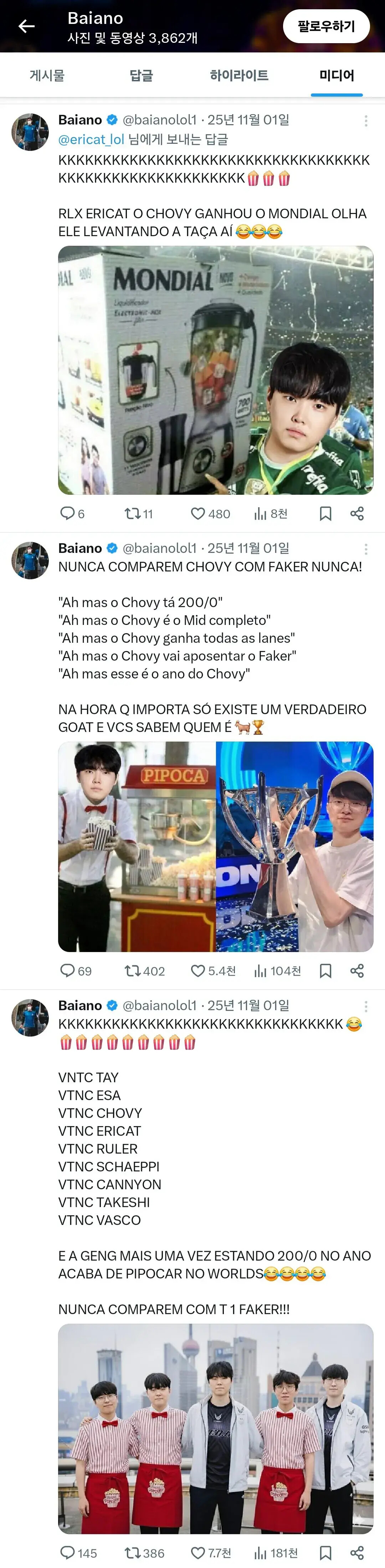Viewport: 385px width, 1568px height.
Task: Switch to the 게시물 tab
Action: (x=47, y=76)
